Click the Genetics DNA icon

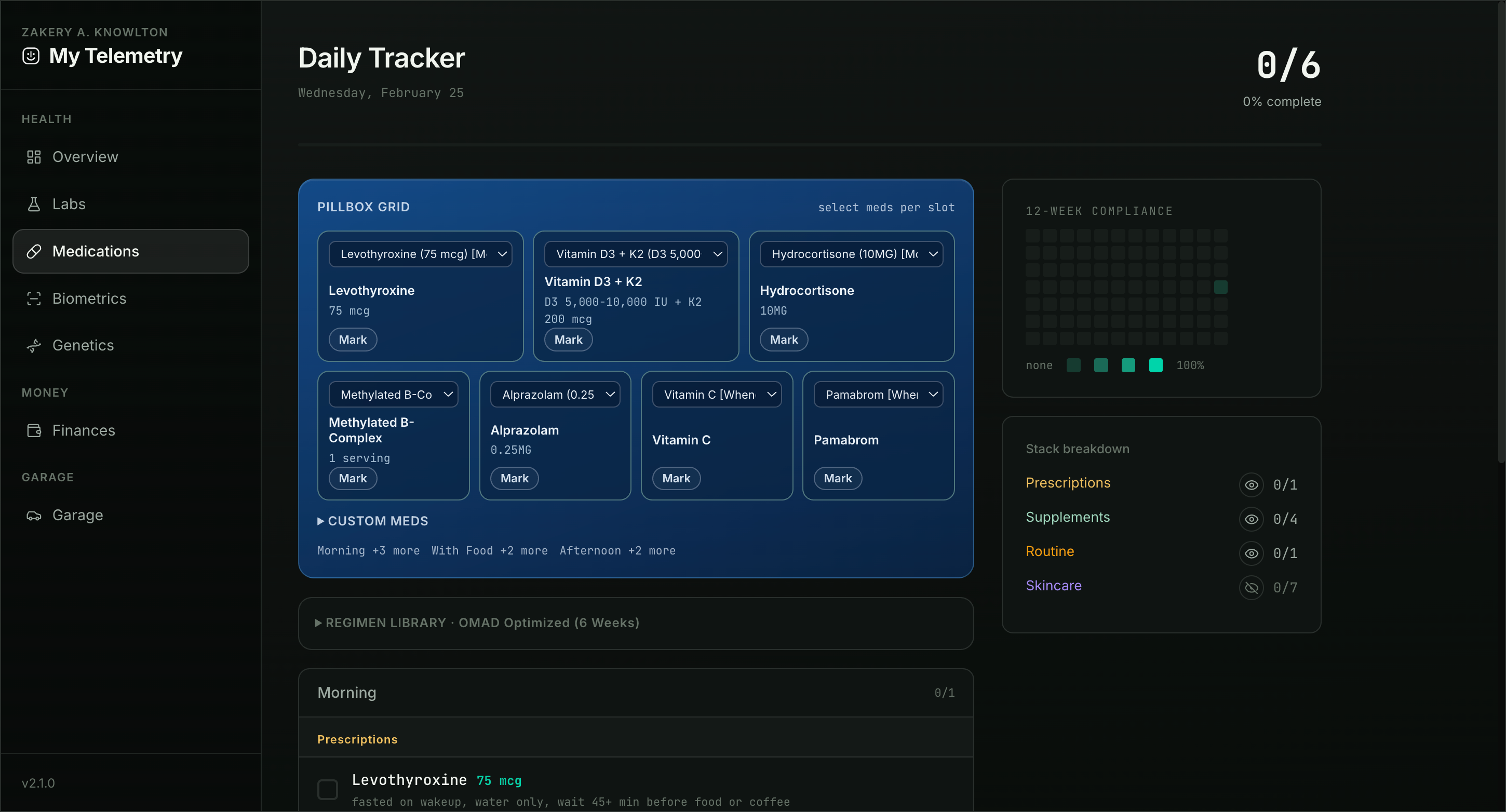(33, 345)
